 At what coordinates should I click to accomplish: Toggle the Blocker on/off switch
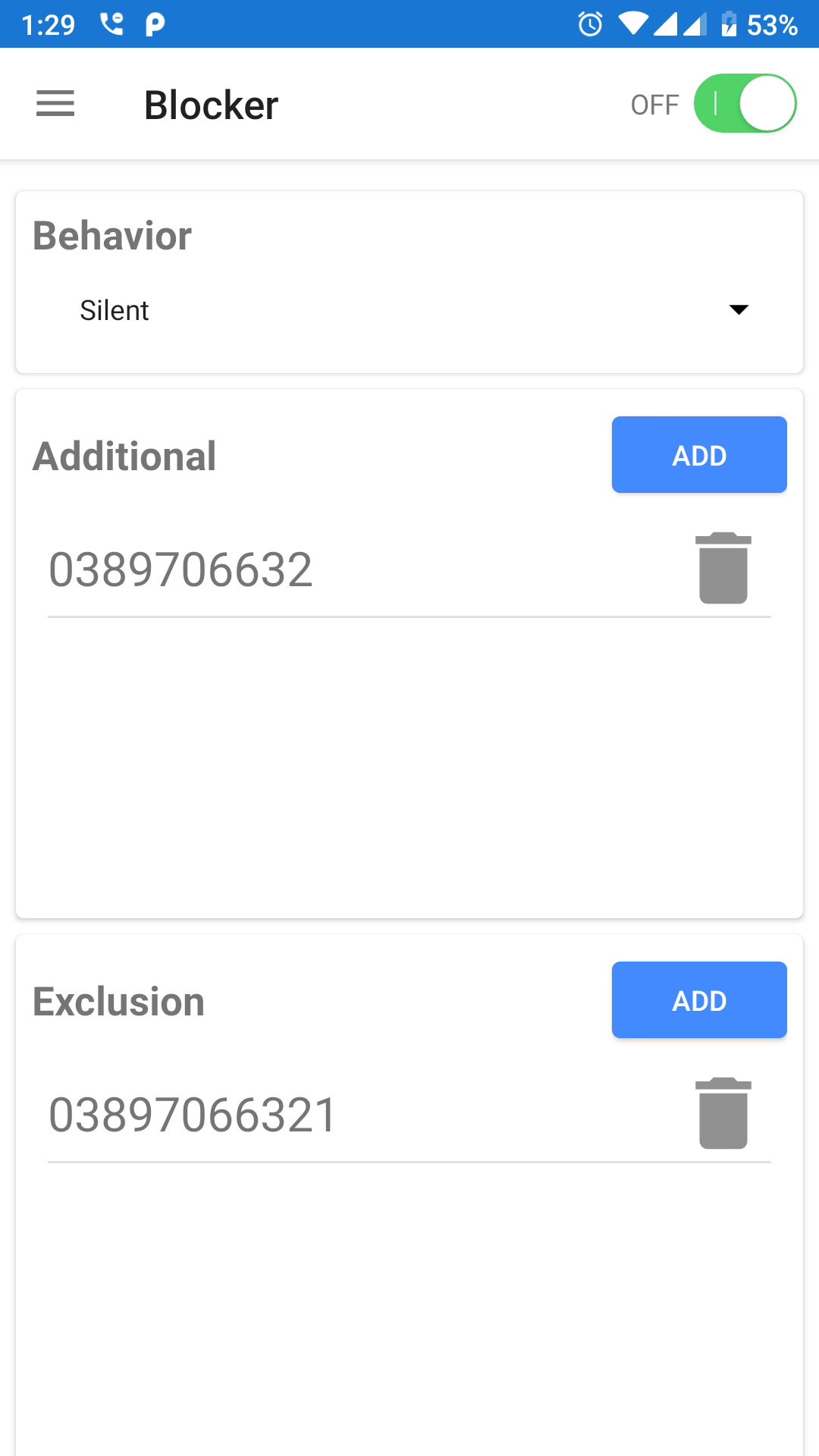tap(745, 104)
